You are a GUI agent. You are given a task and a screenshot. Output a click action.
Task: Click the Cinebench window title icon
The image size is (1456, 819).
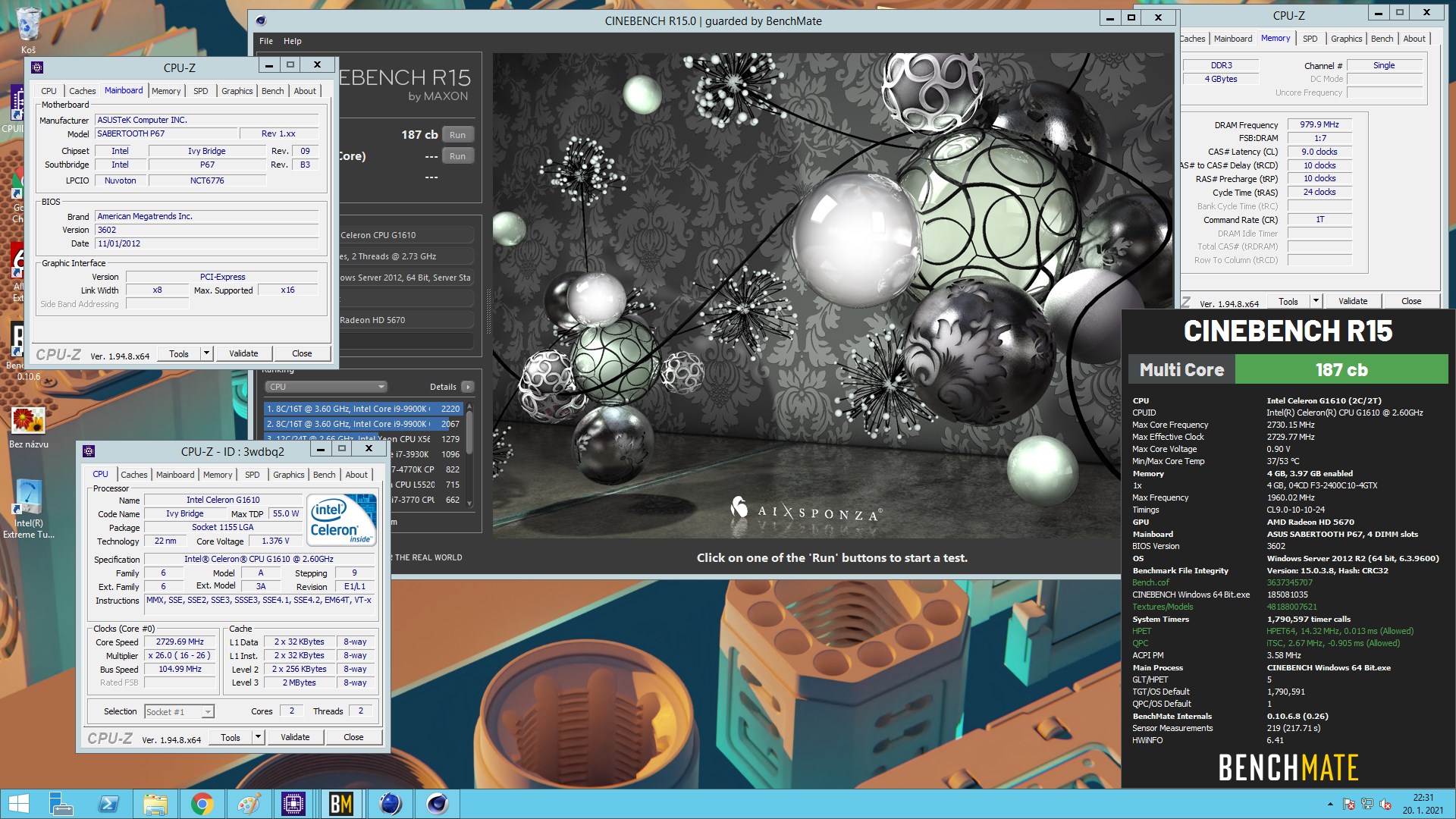[262, 20]
